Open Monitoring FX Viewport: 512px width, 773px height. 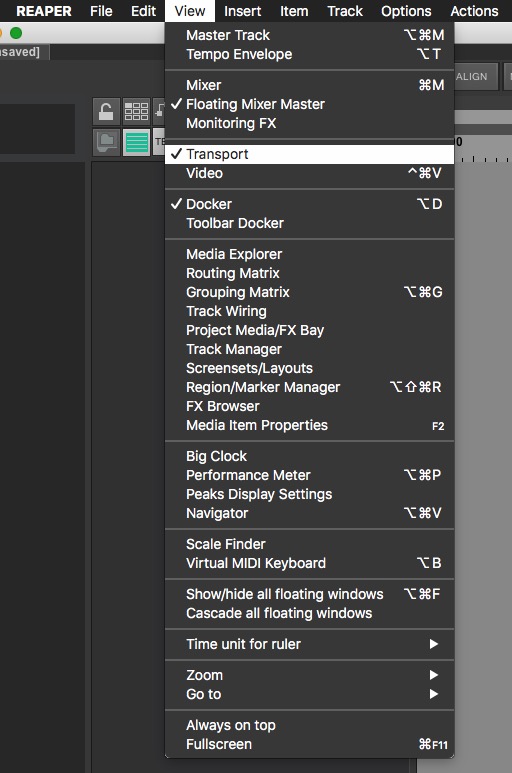[x=309, y=123]
